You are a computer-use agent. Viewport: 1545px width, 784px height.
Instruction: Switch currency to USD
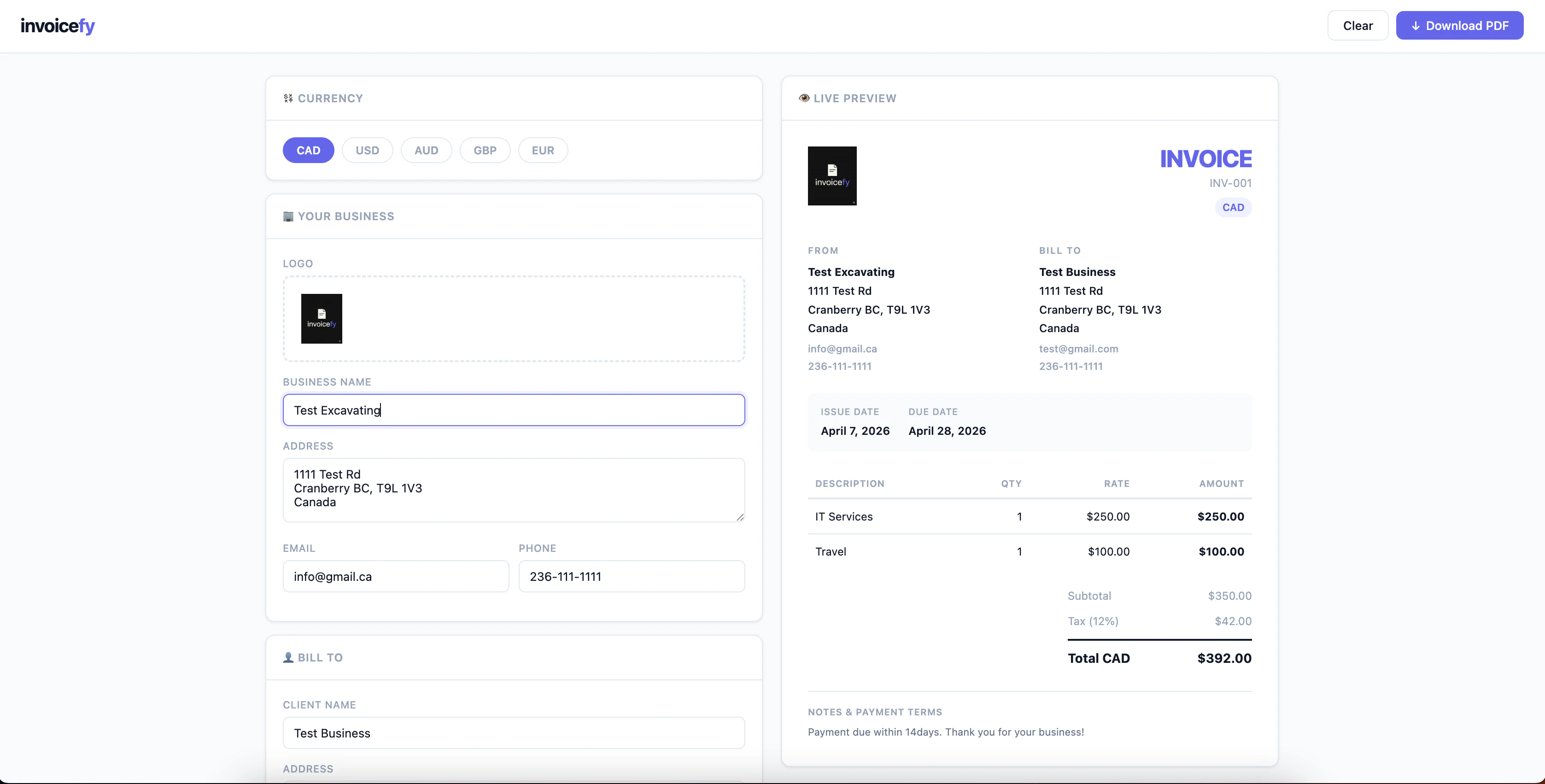pos(367,151)
